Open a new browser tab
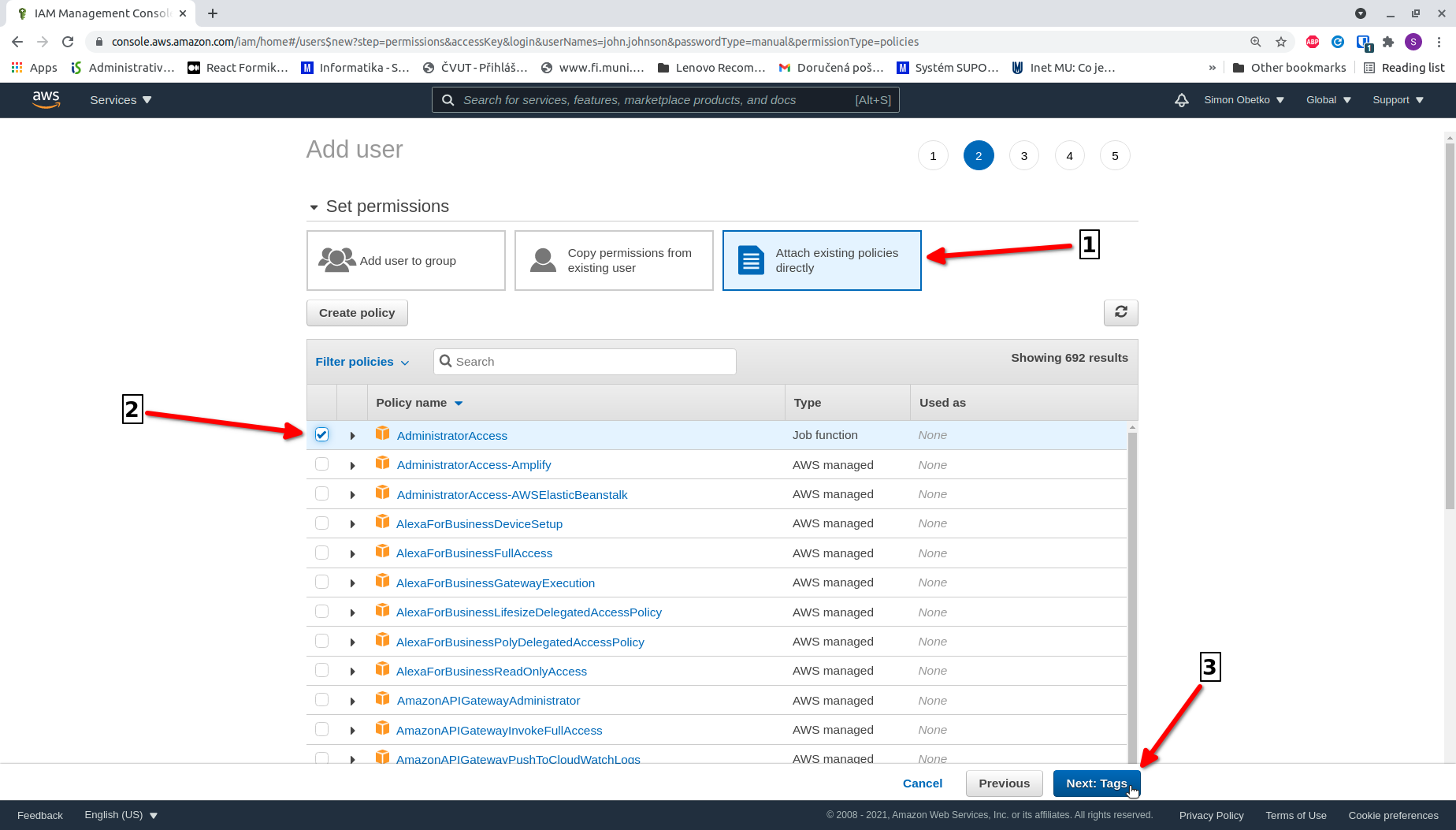The image size is (1456, 830). (213, 13)
